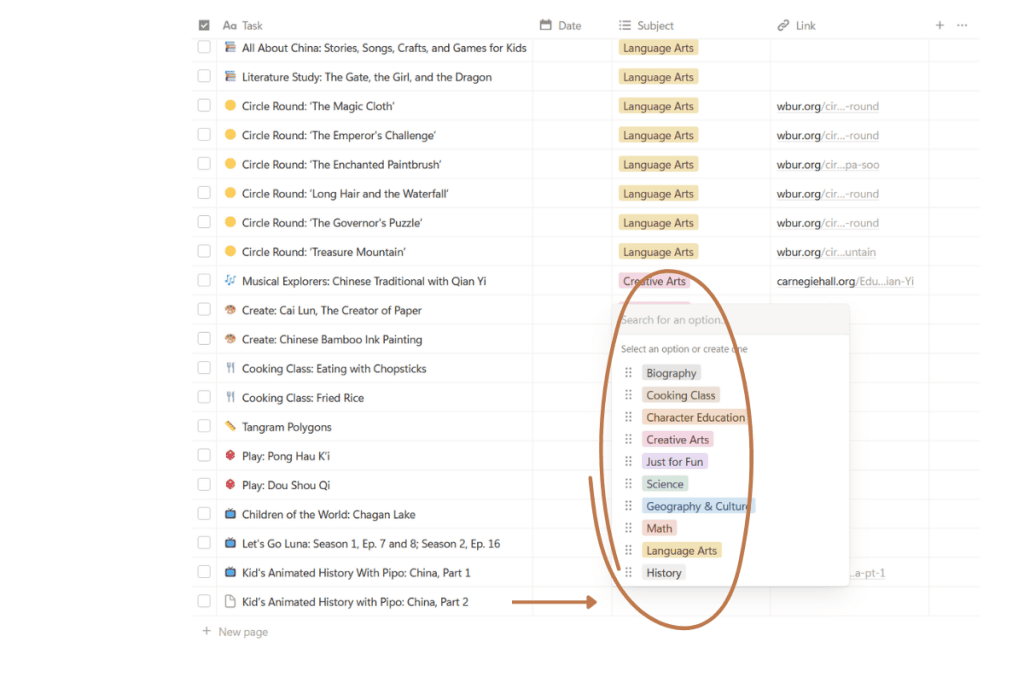
Task: Tick checkbox for Circle Round: 'The Magic Cloth'
Action: [204, 106]
